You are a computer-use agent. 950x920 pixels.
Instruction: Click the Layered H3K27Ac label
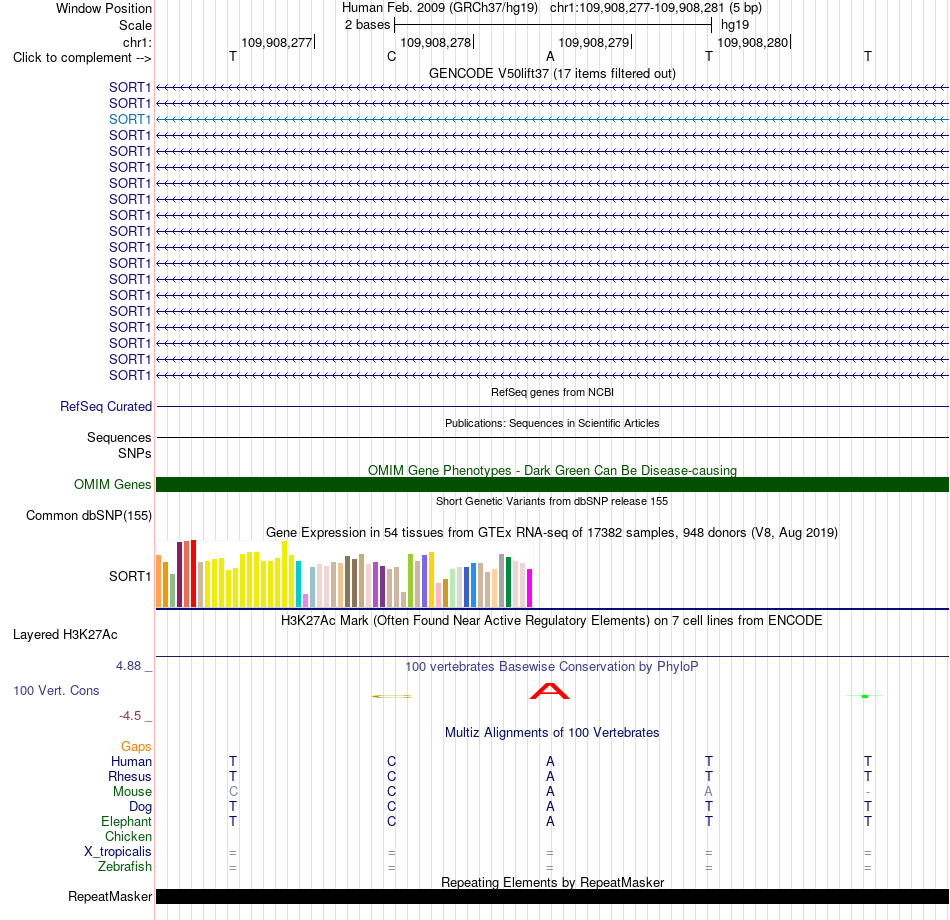pos(65,635)
